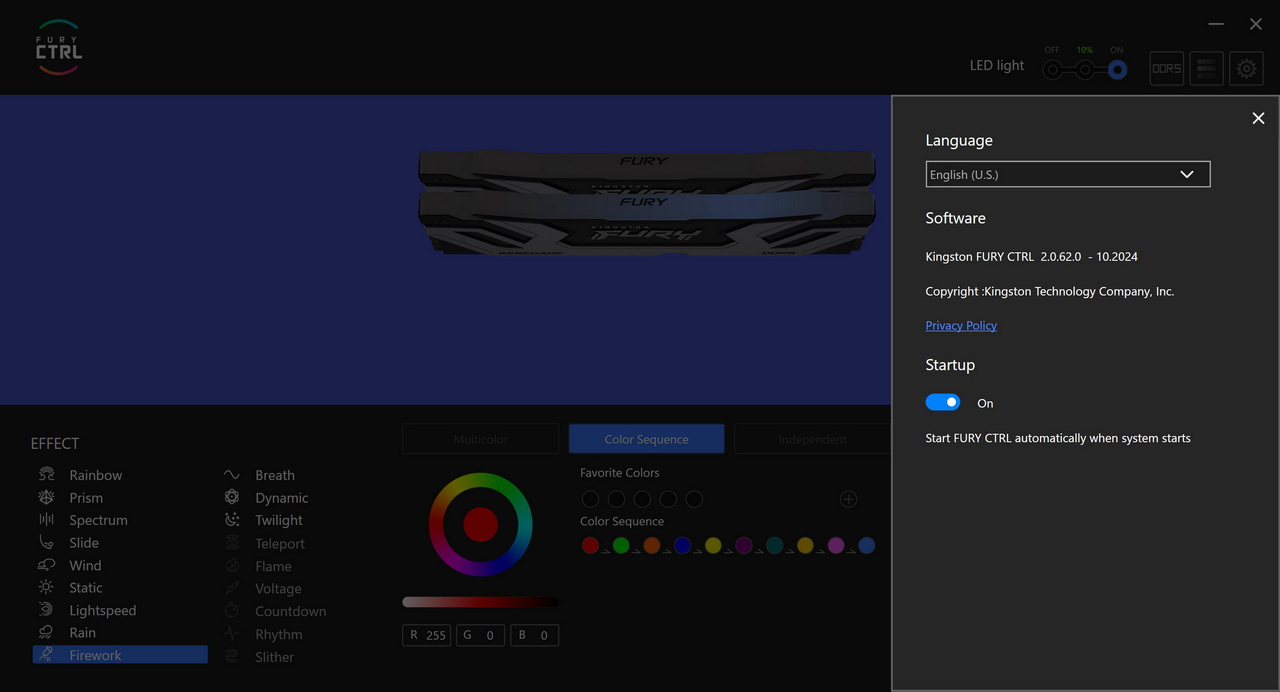Select the Firework effect icon
Viewport: 1280px width, 692px height.
(46, 655)
